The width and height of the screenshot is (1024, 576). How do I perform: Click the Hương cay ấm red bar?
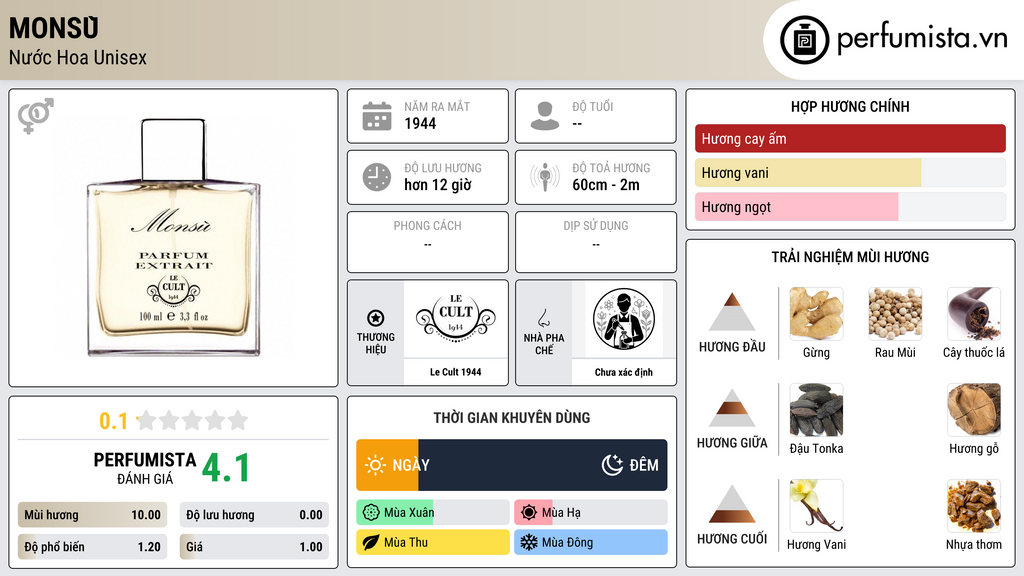pos(850,138)
